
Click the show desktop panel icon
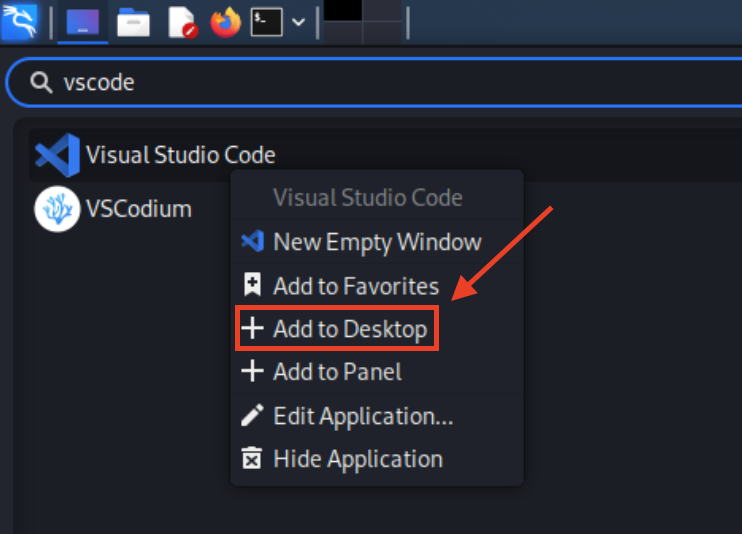click(x=83, y=22)
